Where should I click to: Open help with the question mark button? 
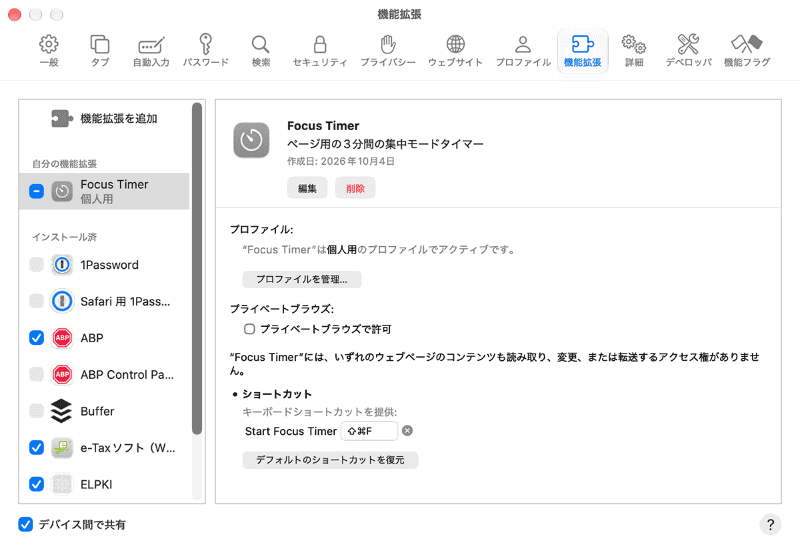pyautogui.click(x=770, y=525)
